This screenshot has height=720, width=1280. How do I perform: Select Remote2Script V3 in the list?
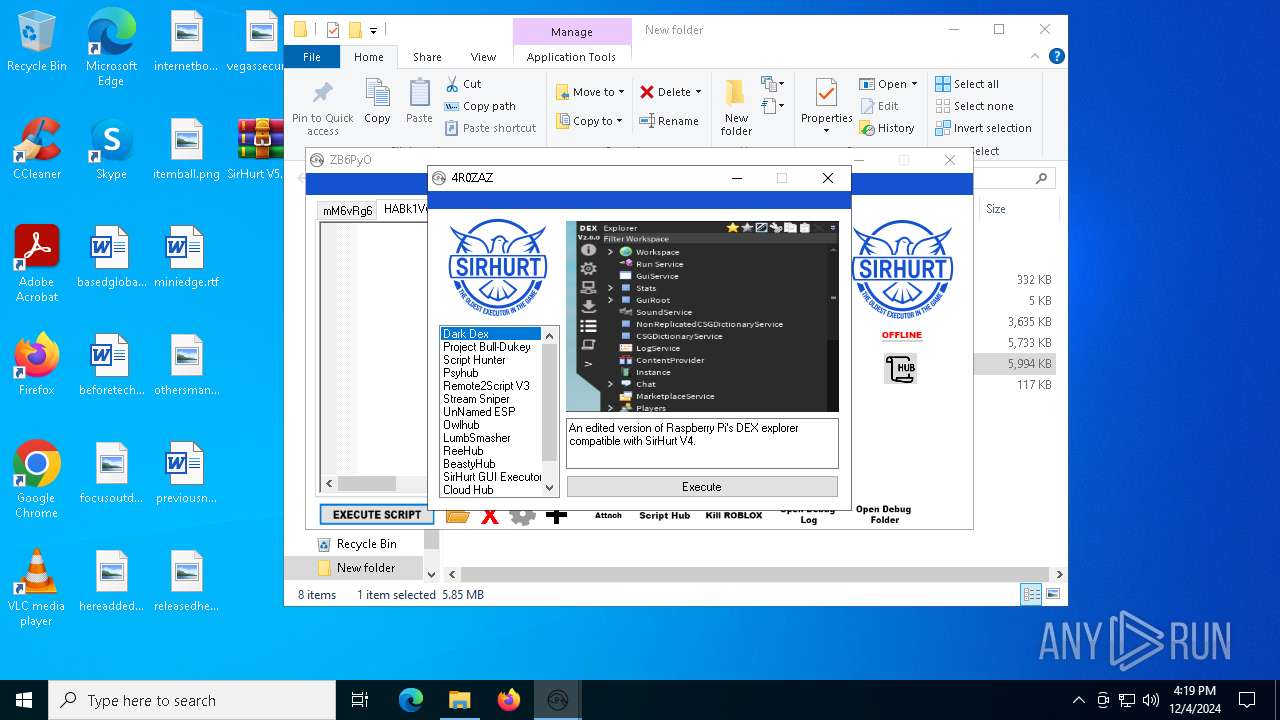(x=486, y=386)
